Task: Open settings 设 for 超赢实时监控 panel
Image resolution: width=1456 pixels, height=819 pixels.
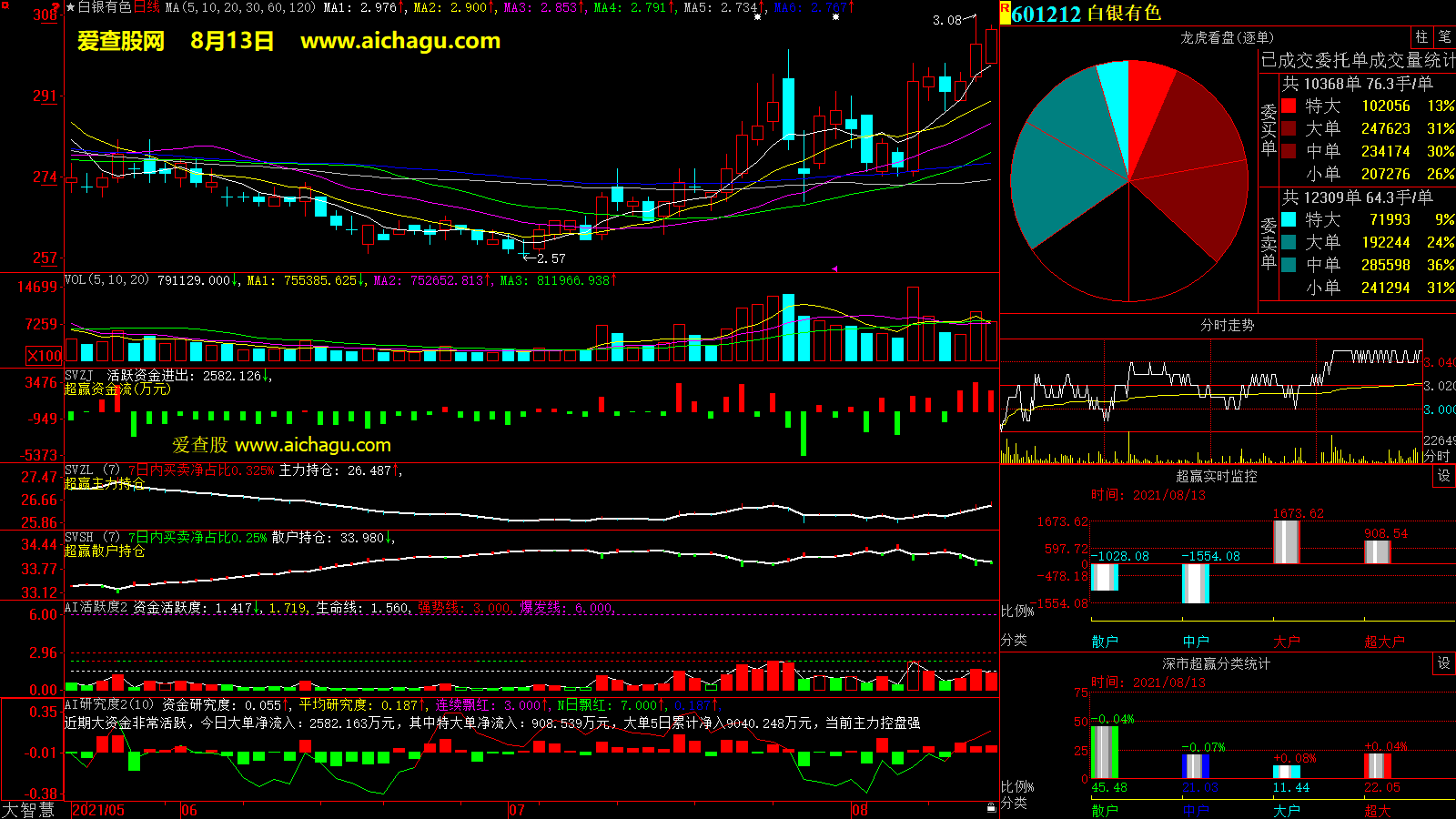Action: 1444,476
